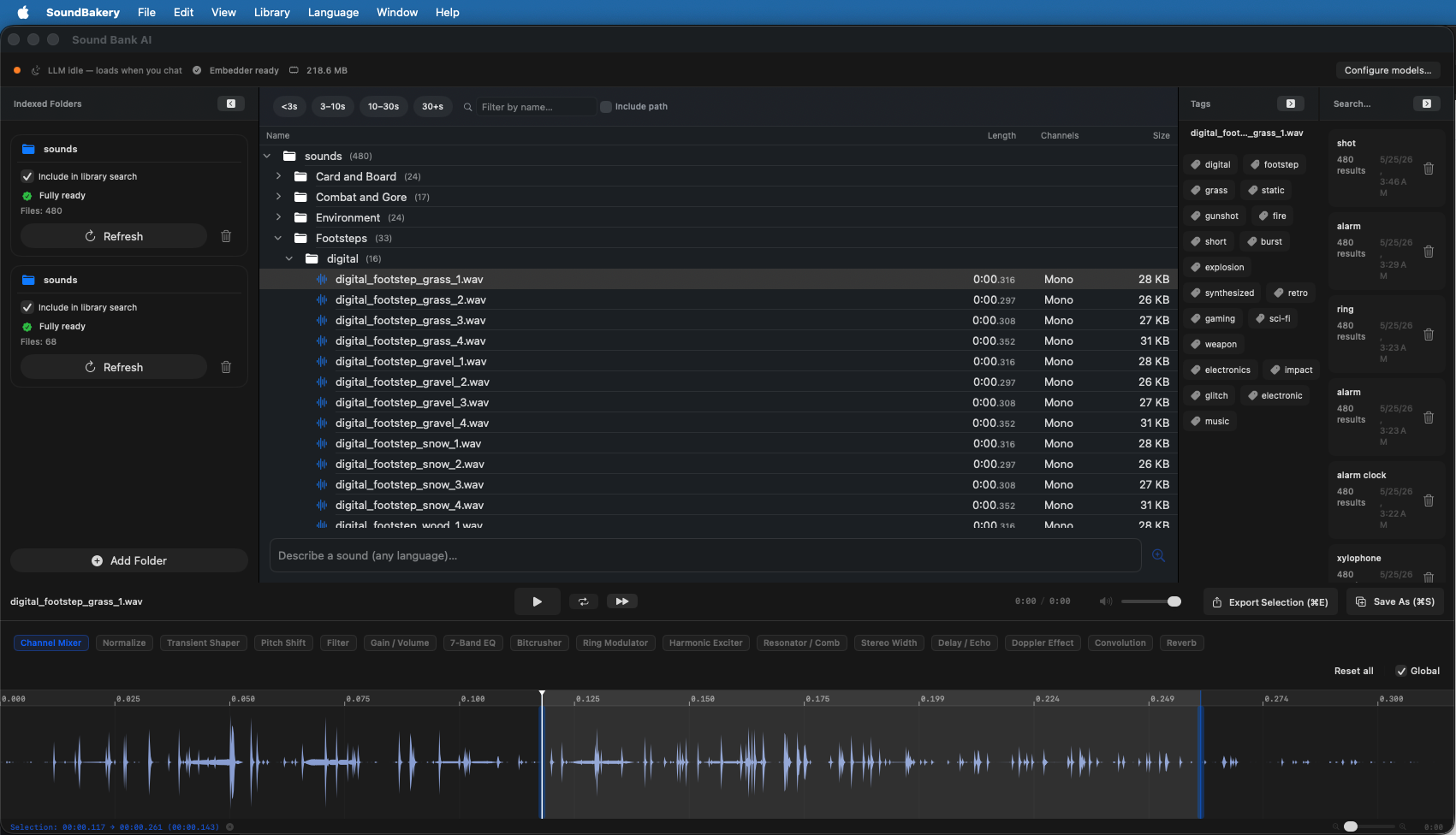Screen dimensions: 1456x835
Task: Delete the 'ring' search history entry
Action: pos(1429,335)
